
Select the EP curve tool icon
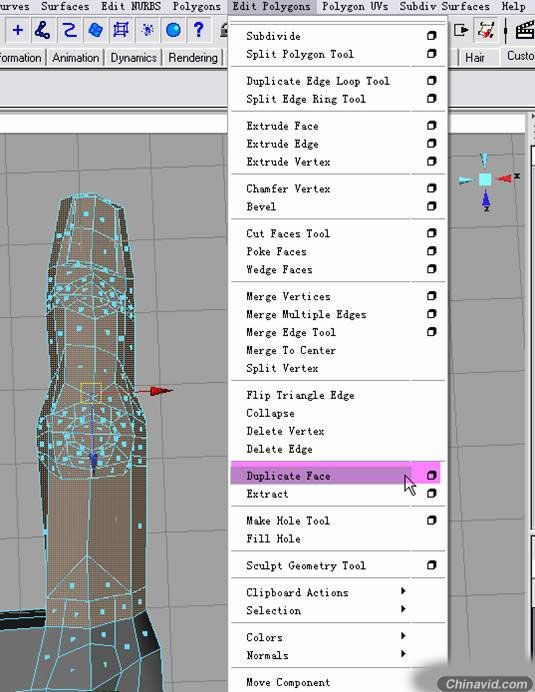(70, 30)
